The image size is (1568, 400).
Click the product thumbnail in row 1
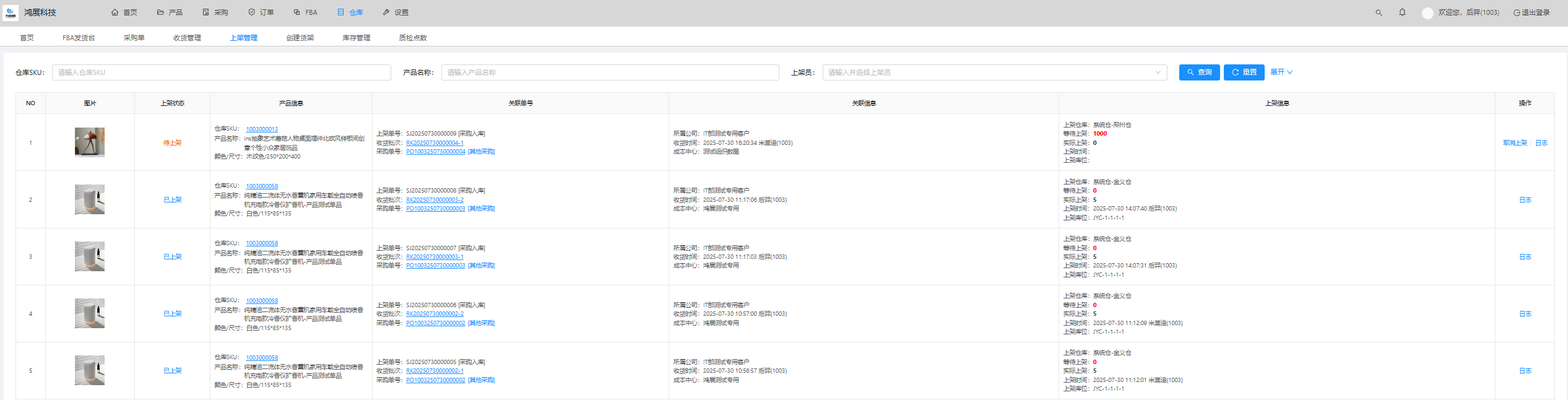[90, 142]
